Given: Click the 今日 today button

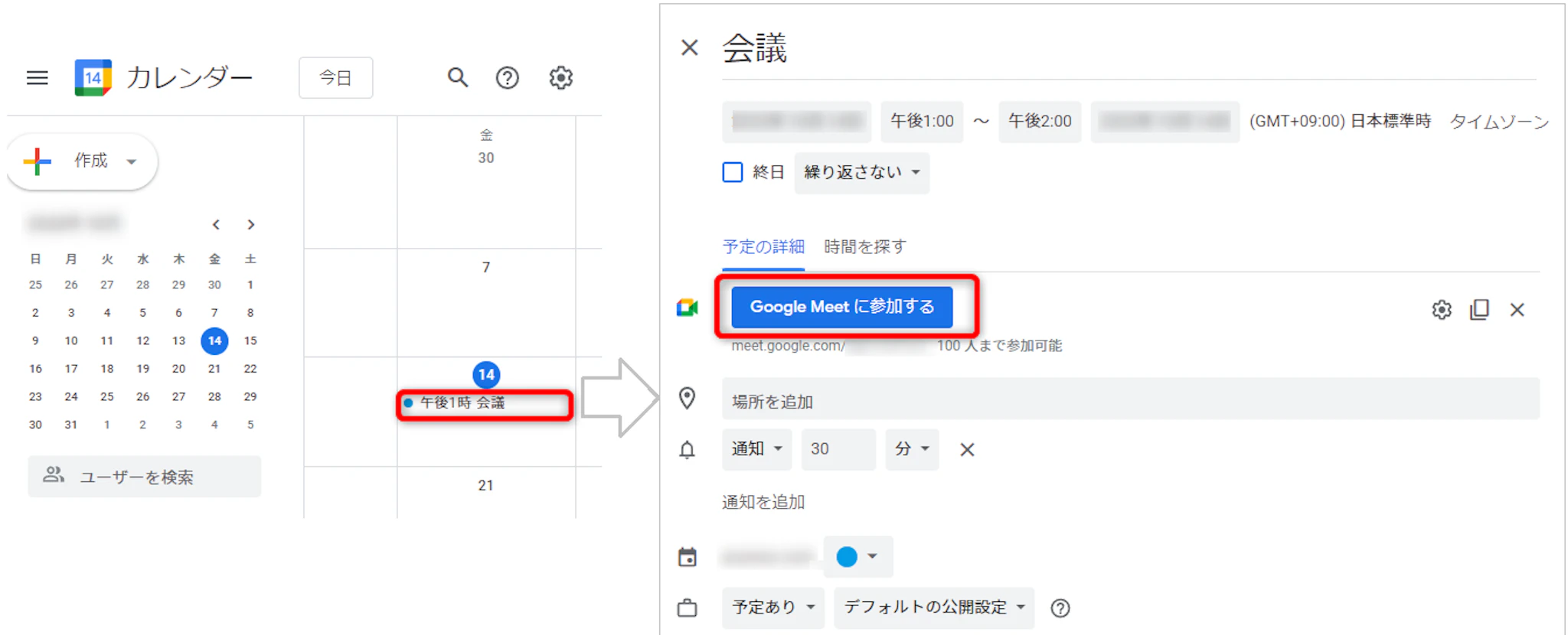Looking at the screenshot, I should click(335, 78).
